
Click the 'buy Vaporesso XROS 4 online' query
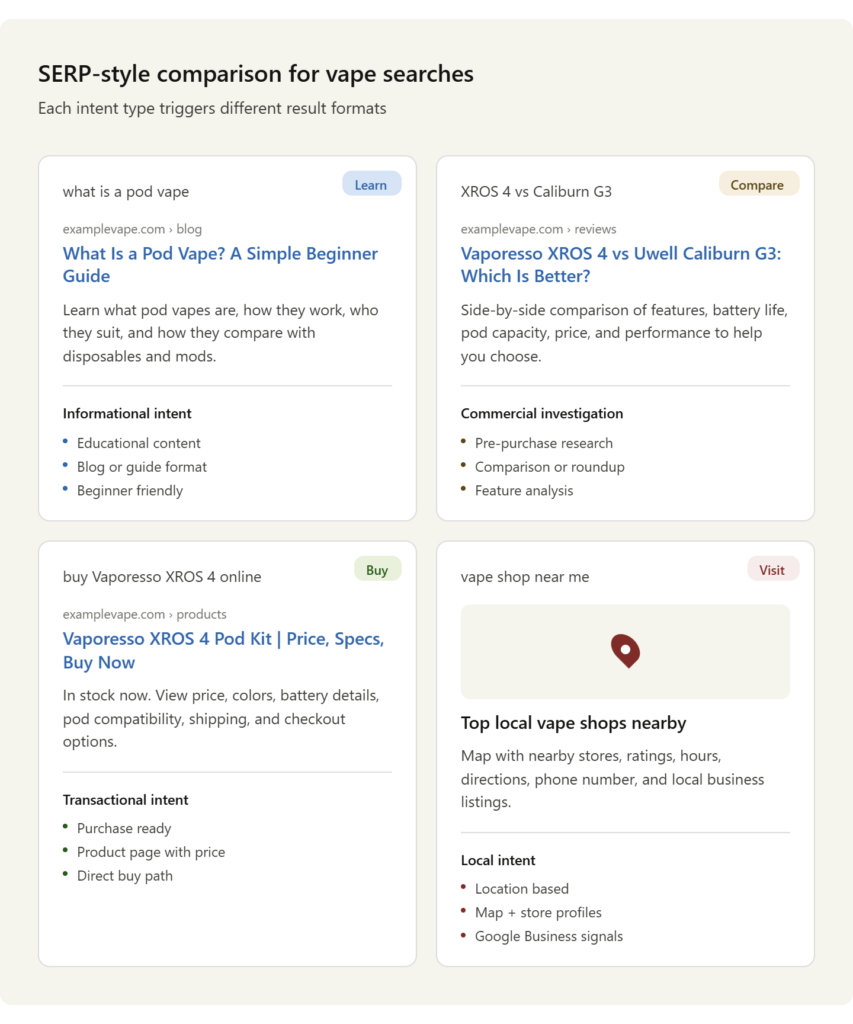[x=162, y=576]
